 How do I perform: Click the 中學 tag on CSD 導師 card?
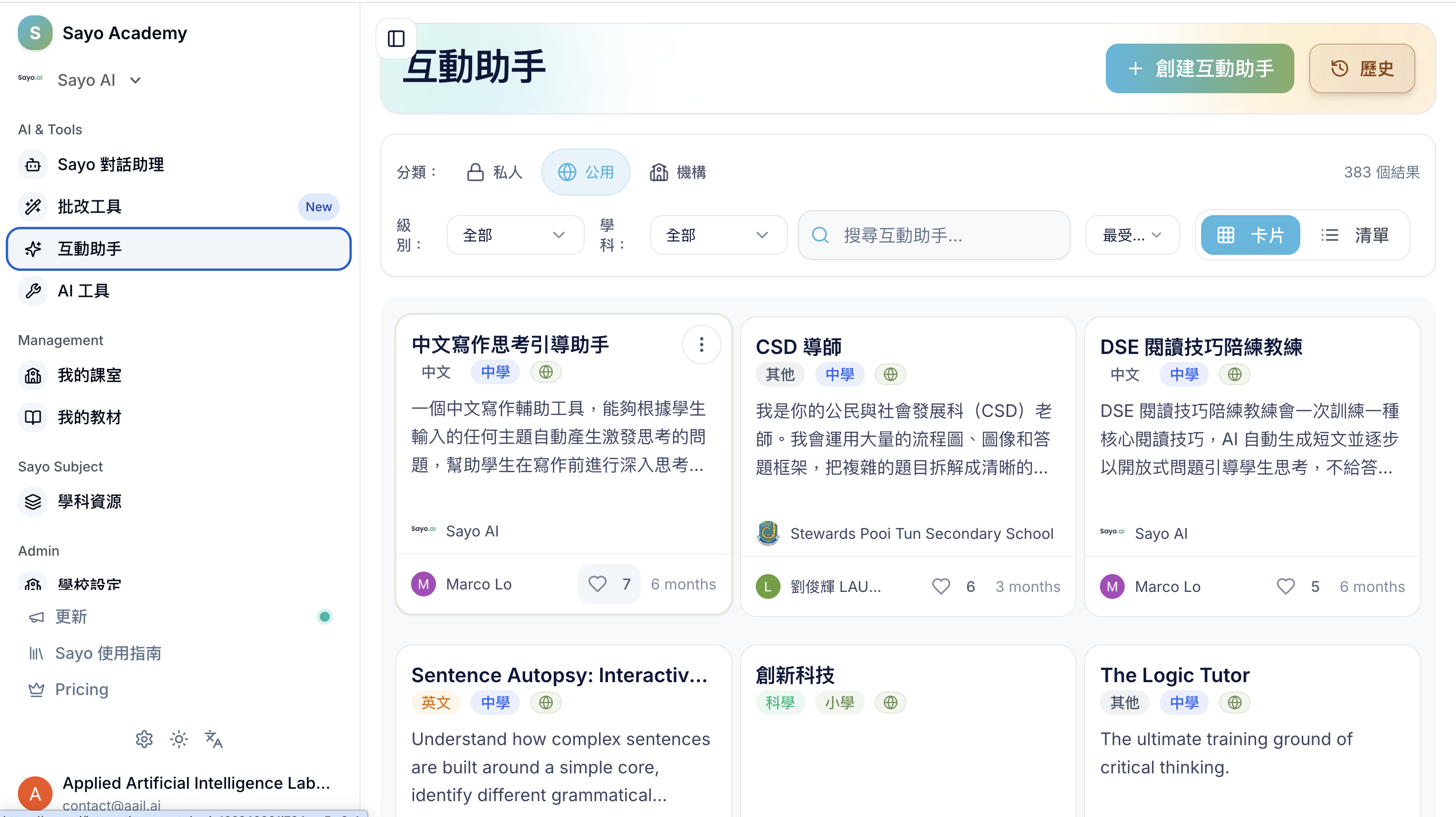(840, 374)
